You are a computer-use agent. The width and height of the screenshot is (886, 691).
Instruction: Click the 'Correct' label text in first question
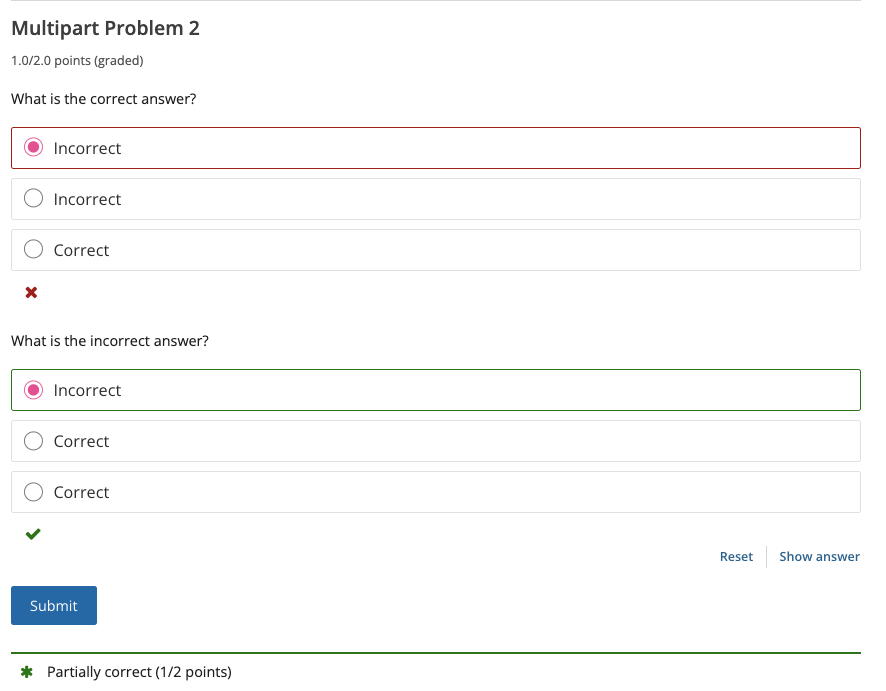pyautogui.click(x=81, y=250)
